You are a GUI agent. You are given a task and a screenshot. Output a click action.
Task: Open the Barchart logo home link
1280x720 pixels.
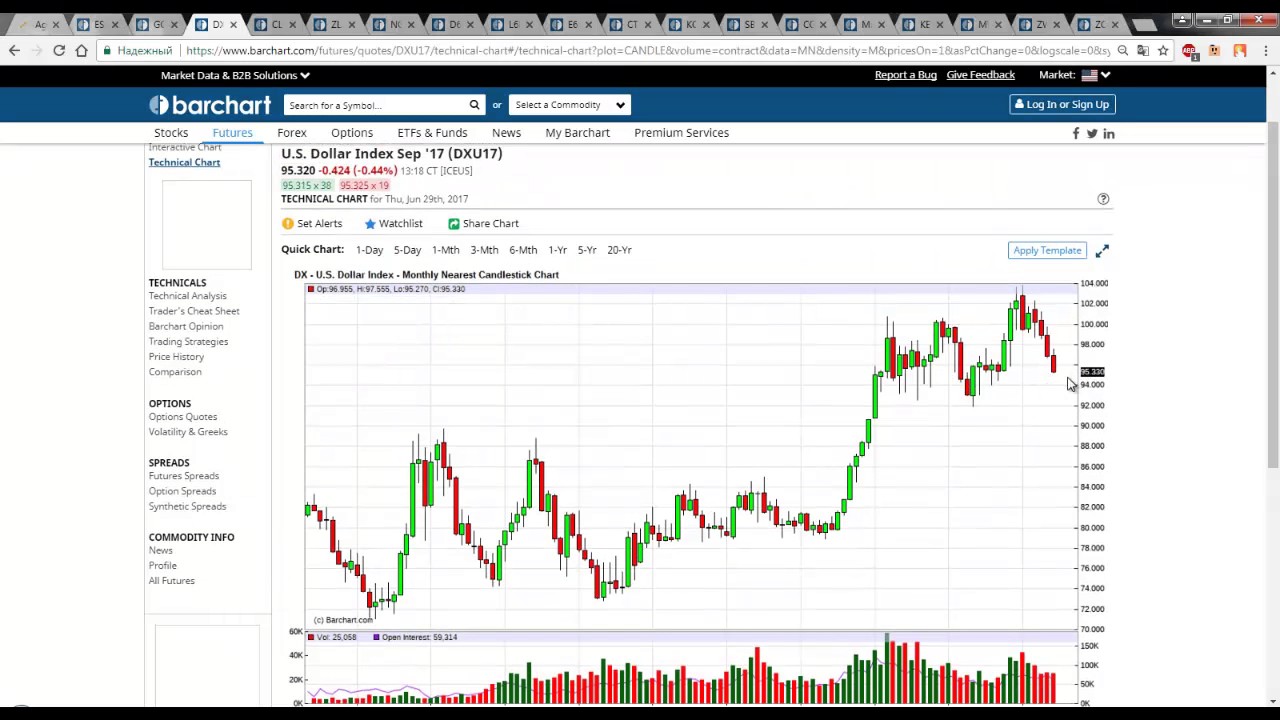(x=210, y=105)
